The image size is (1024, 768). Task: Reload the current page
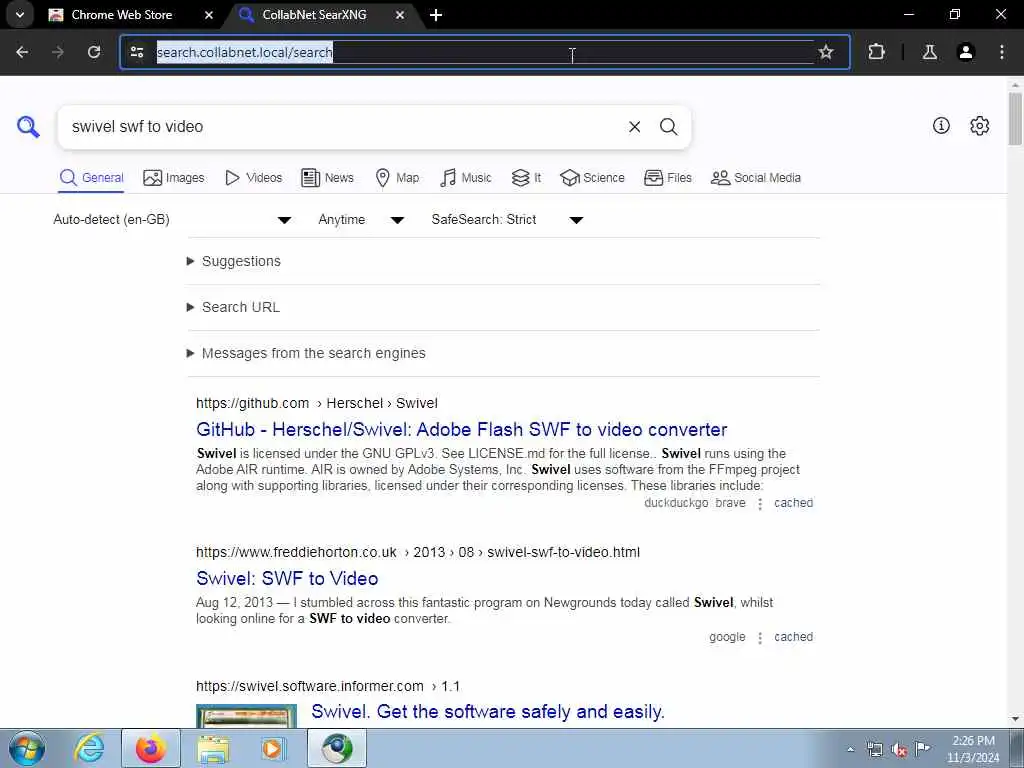(x=94, y=52)
